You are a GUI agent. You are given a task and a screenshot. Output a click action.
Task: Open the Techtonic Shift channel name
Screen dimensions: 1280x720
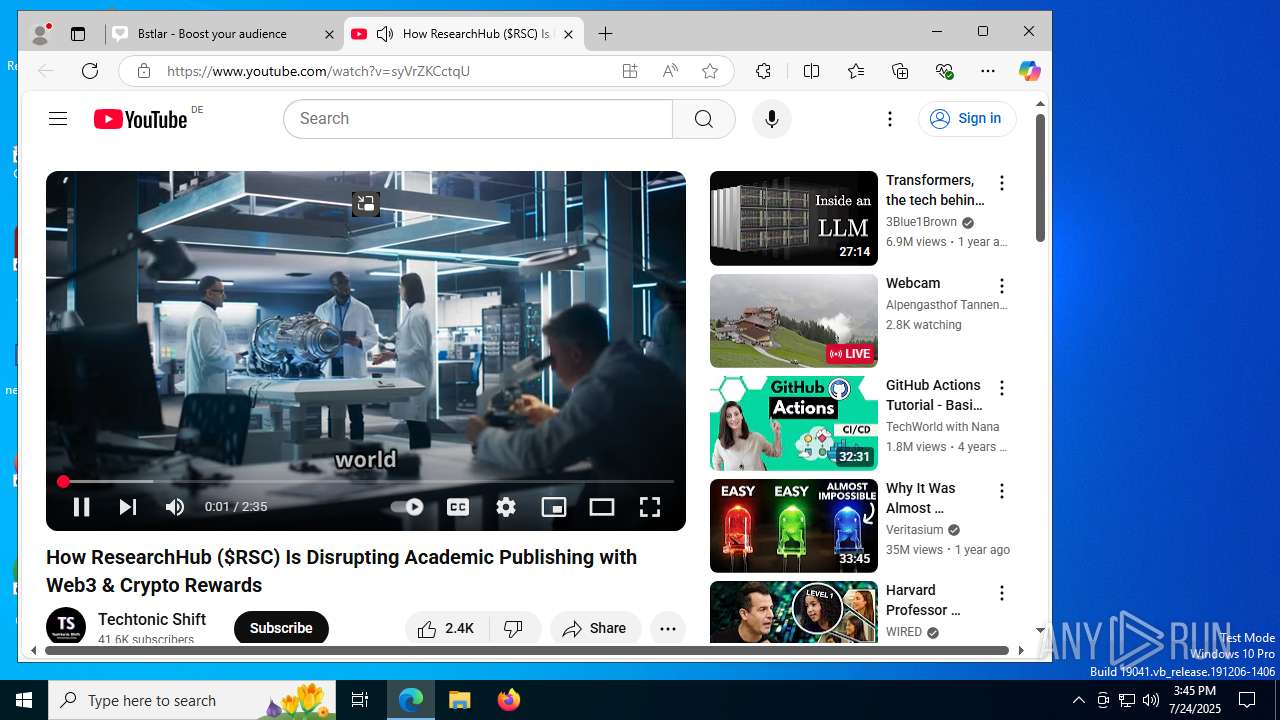[152, 619]
